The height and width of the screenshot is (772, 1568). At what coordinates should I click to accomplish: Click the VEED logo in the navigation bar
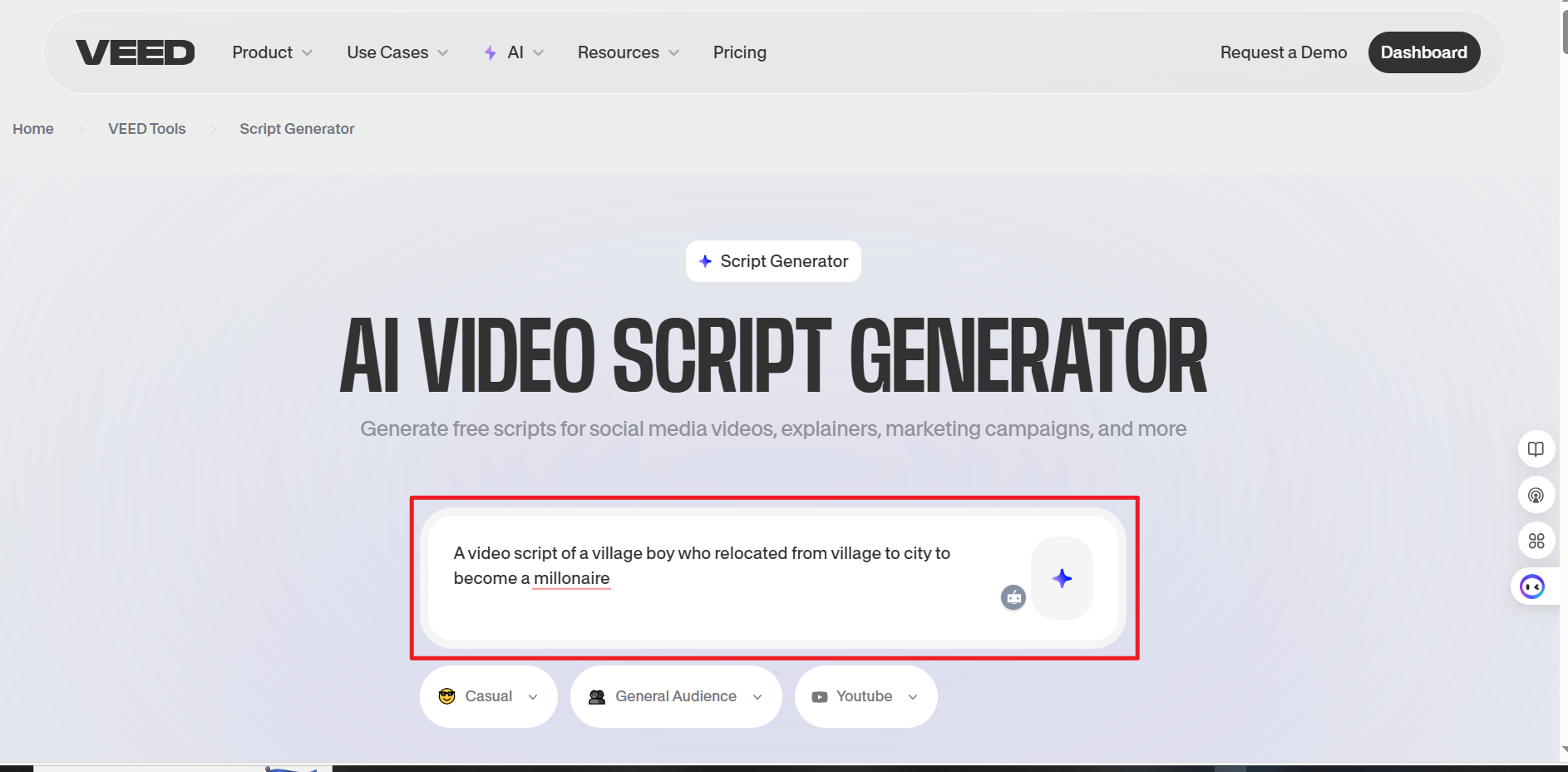(x=135, y=52)
